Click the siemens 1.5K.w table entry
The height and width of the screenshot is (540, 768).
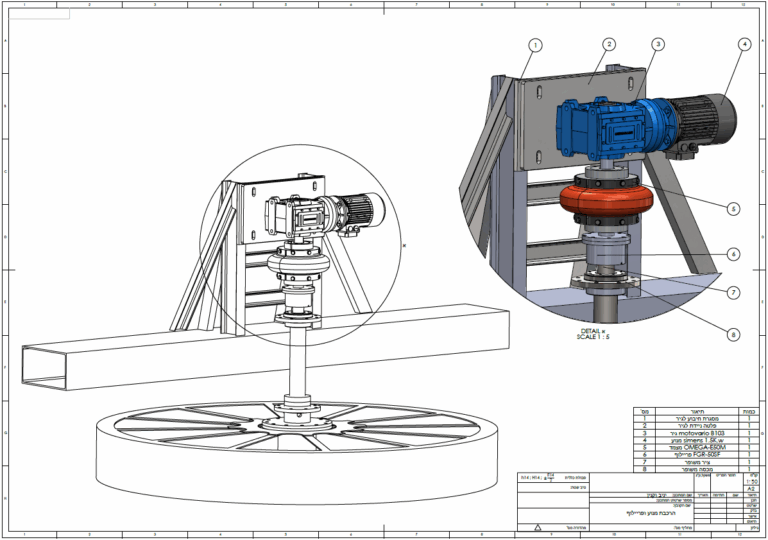click(x=692, y=439)
